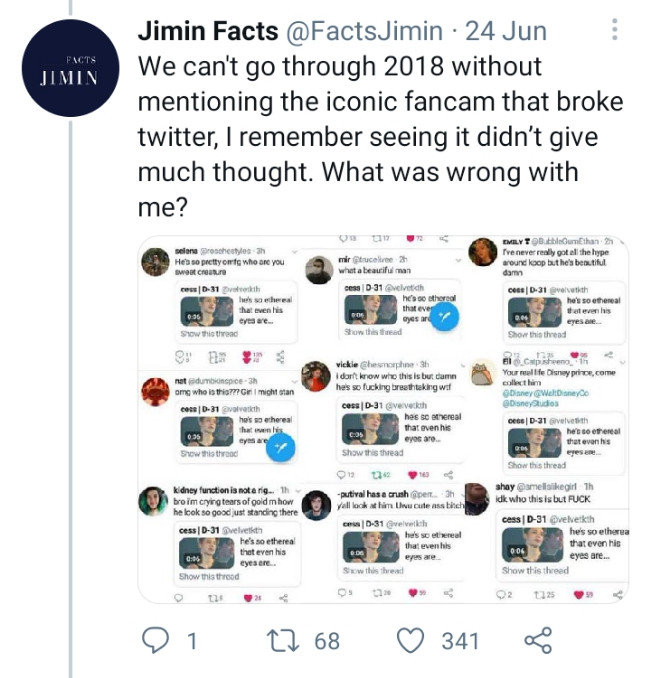Open the three-dot more options menu
651x678 pixels.
click(615, 29)
